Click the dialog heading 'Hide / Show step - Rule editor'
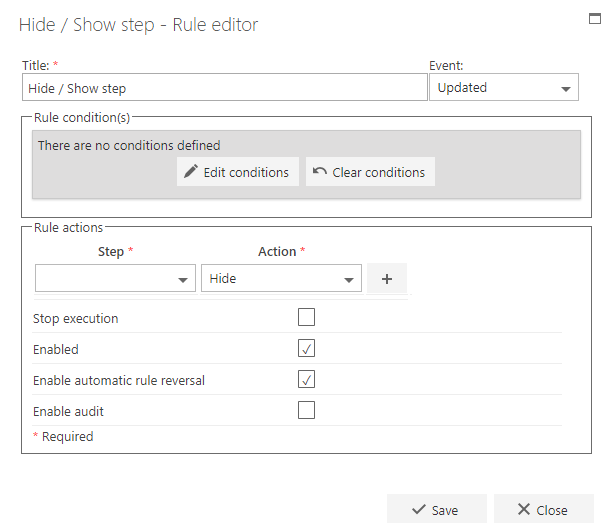The height and width of the screenshot is (525, 610). [138, 25]
